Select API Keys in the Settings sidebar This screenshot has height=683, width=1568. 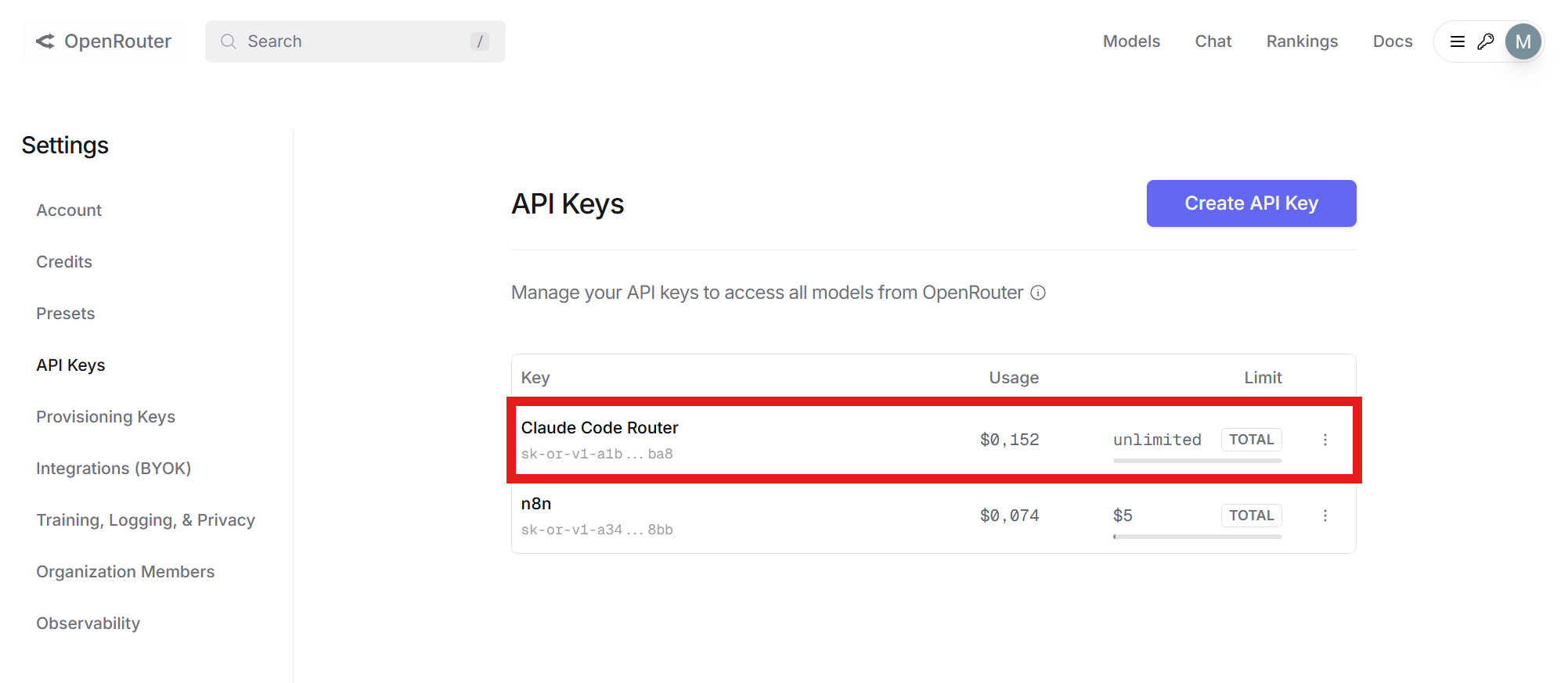click(70, 365)
